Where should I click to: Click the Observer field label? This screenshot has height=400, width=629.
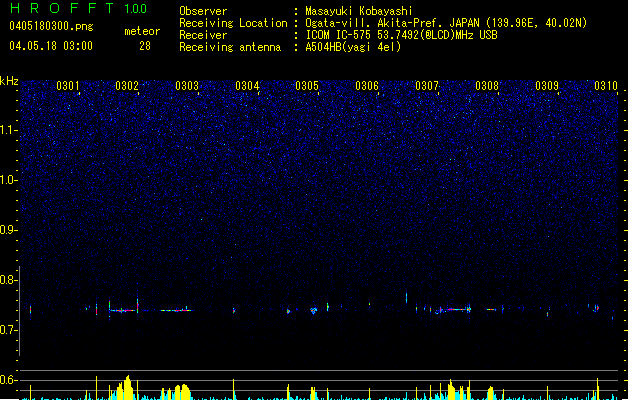coord(203,11)
